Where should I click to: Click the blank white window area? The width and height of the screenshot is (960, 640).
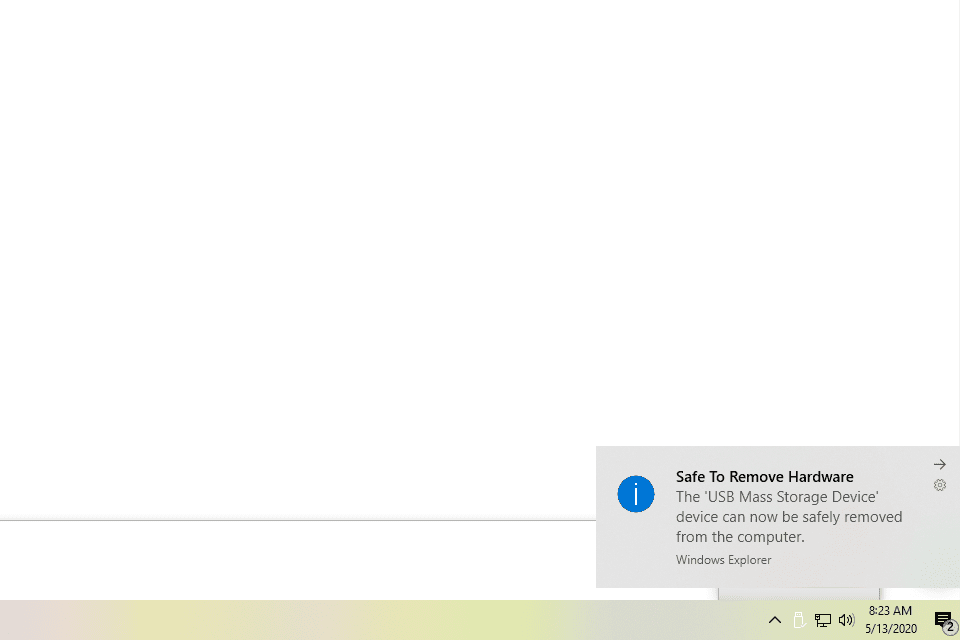pos(400,250)
